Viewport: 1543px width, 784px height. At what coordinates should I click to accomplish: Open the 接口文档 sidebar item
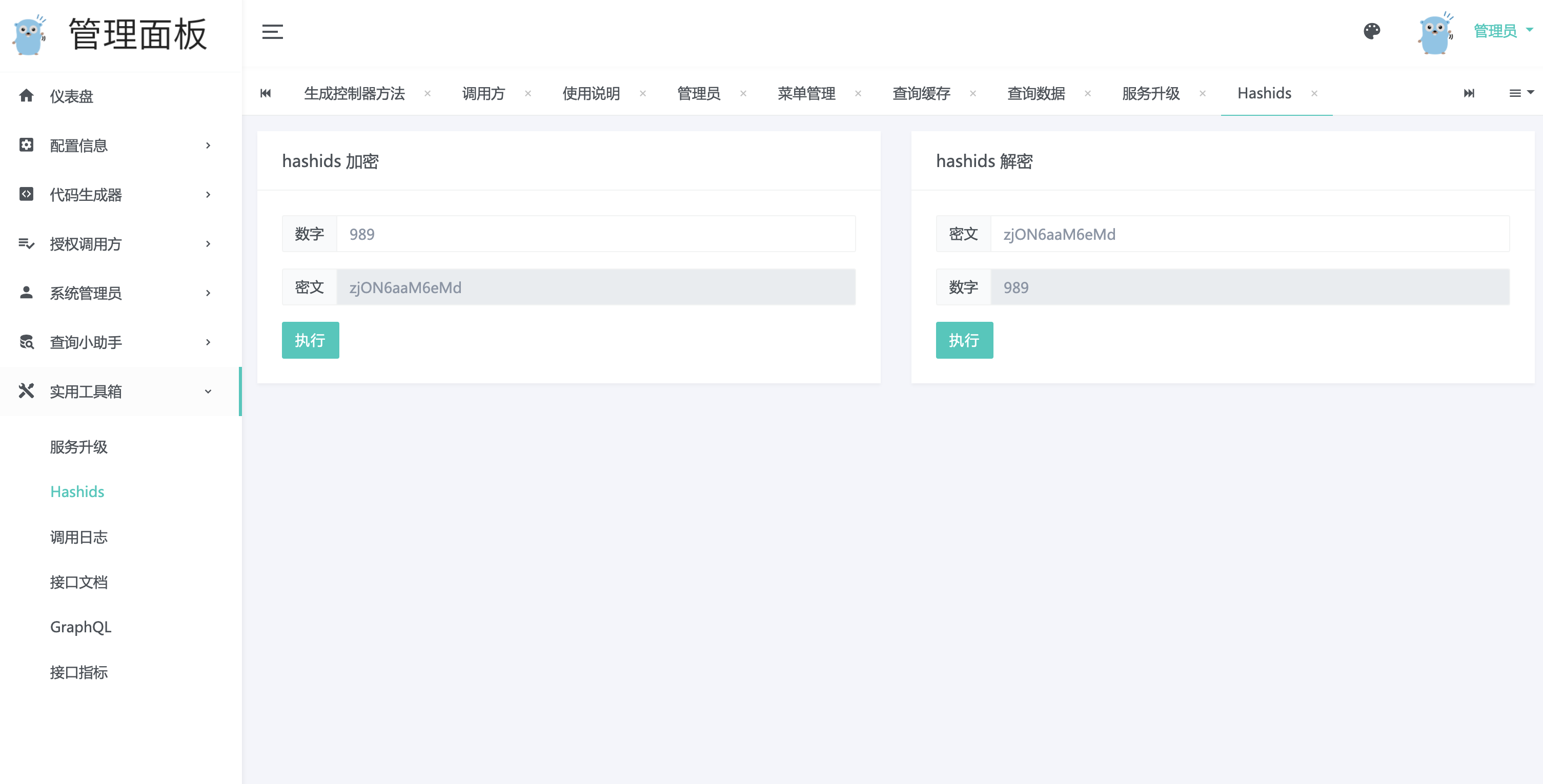(x=78, y=582)
